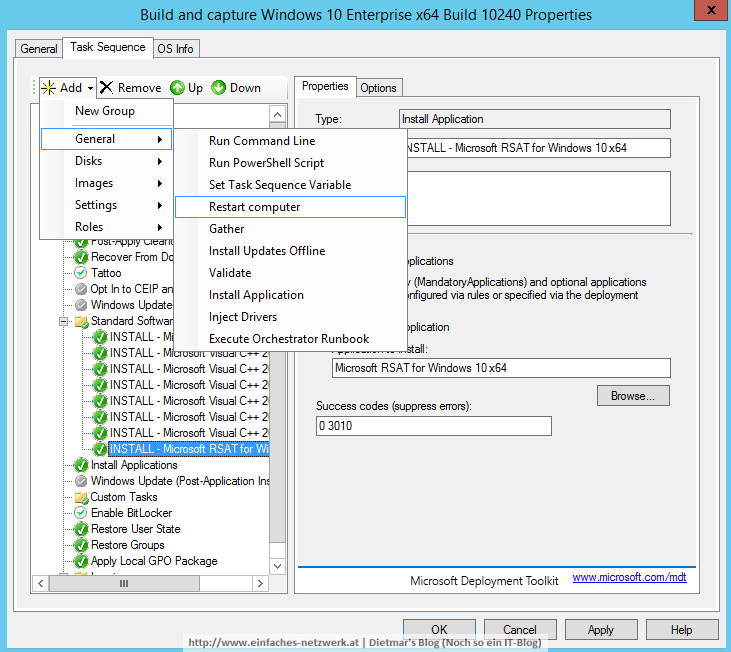Click the Standard Software folder icon

point(82,322)
